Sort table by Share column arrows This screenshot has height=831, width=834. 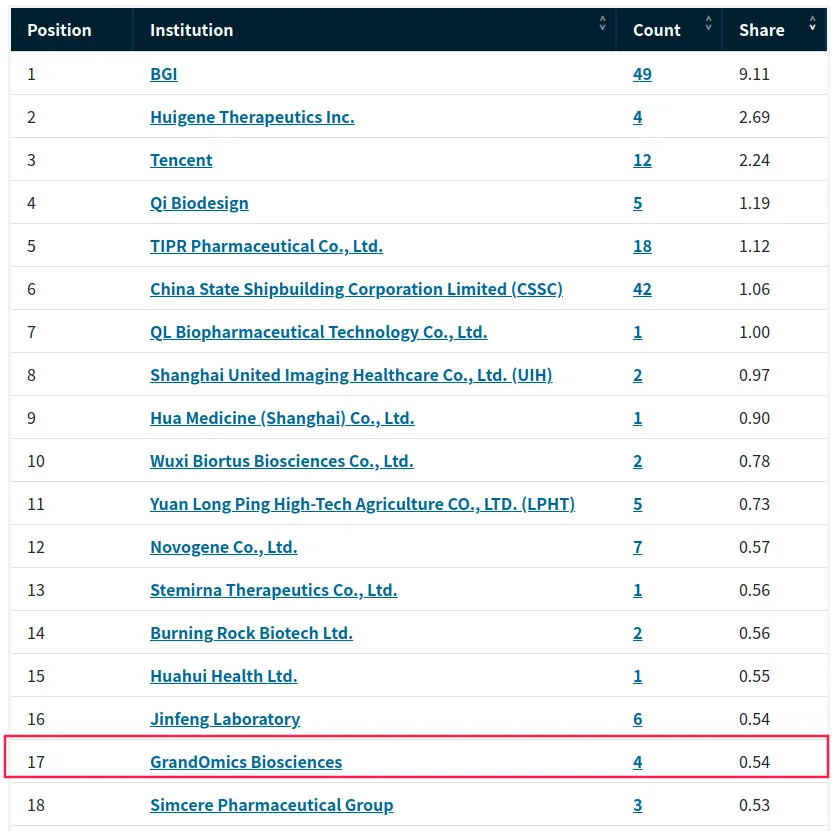pyautogui.click(x=812, y=23)
